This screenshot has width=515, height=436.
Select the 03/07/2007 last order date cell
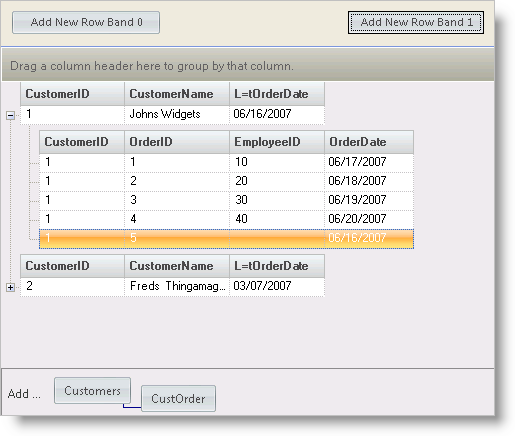pyautogui.click(x=277, y=287)
